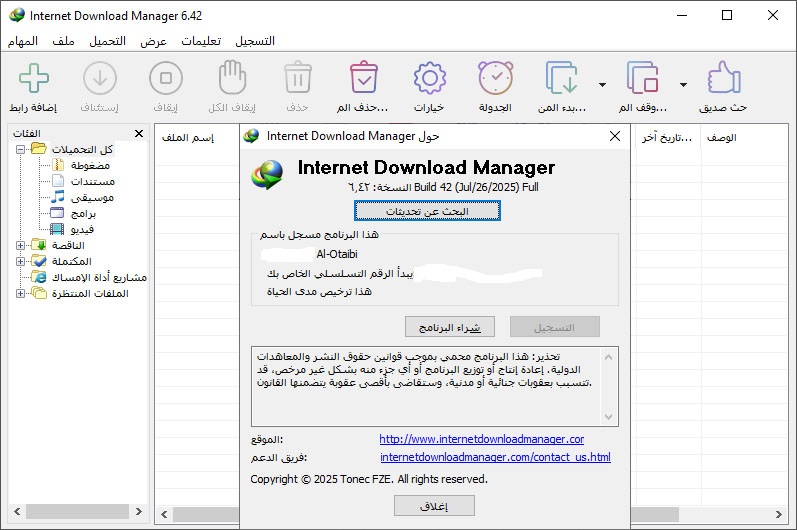The image size is (797, 530).
Task: Expand the الناقصة tree node
Action: (20, 245)
